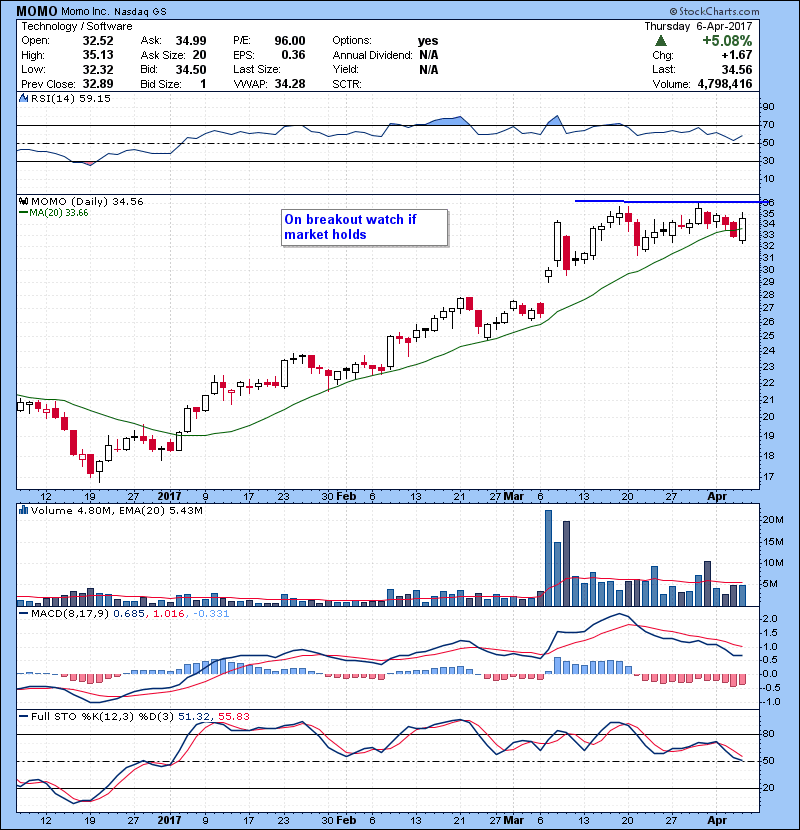Click the EPS value 0.36
This screenshot has width=800, height=830.
tap(293, 55)
